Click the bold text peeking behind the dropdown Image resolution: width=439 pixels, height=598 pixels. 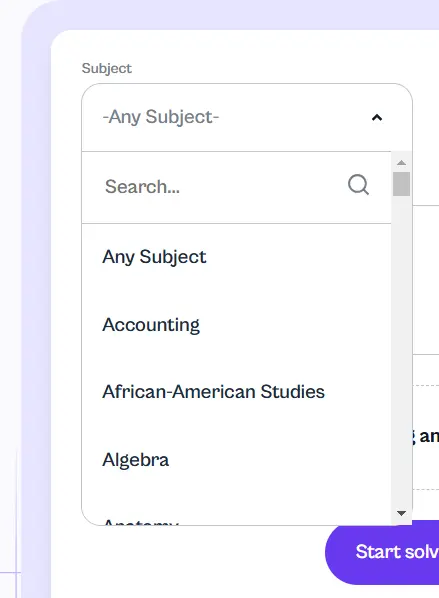click(426, 436)
